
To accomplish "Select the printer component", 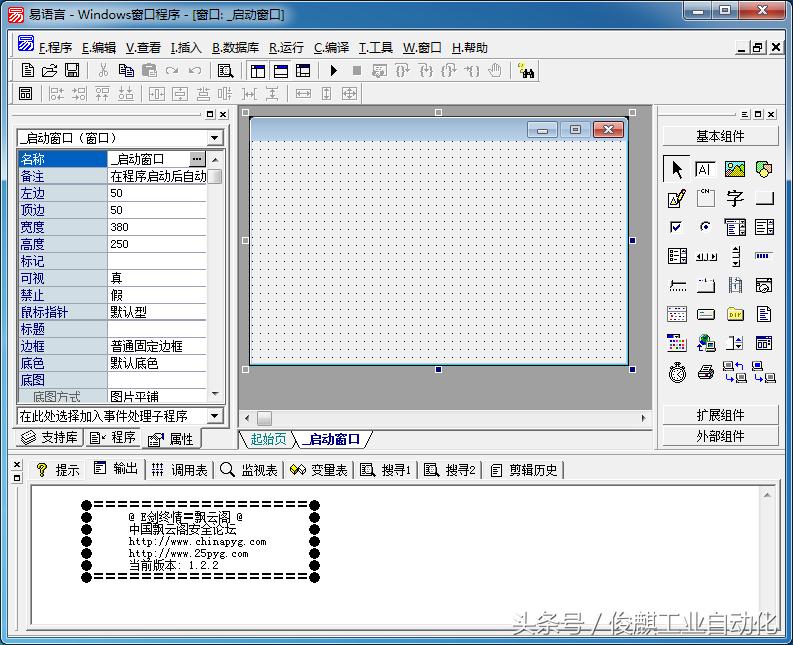I will click(706, 372).
